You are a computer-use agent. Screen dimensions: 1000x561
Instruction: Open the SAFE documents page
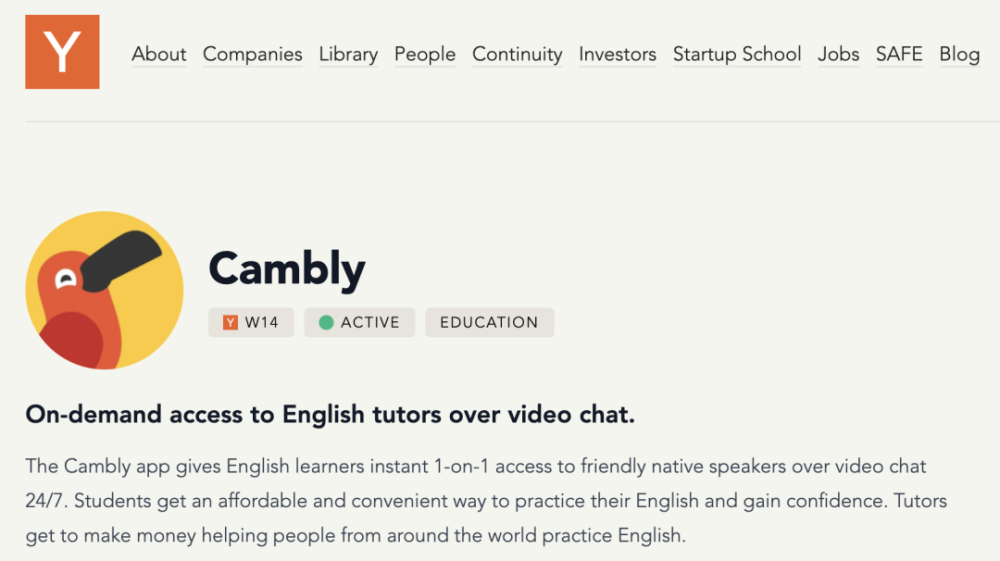pos(899,54)
